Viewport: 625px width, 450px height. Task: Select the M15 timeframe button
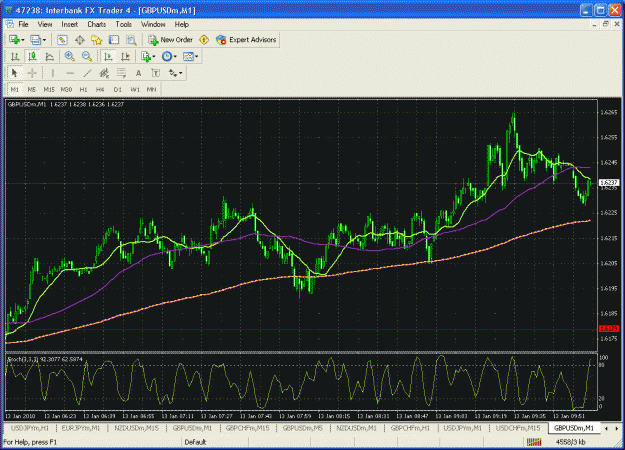point(49,89)
